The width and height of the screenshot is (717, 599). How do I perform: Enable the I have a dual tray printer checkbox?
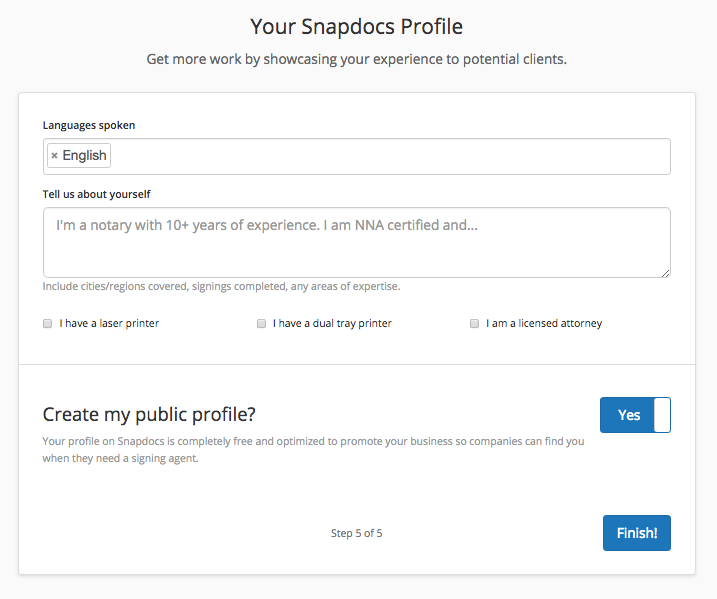pyautogui.click(x=262, y=324)
